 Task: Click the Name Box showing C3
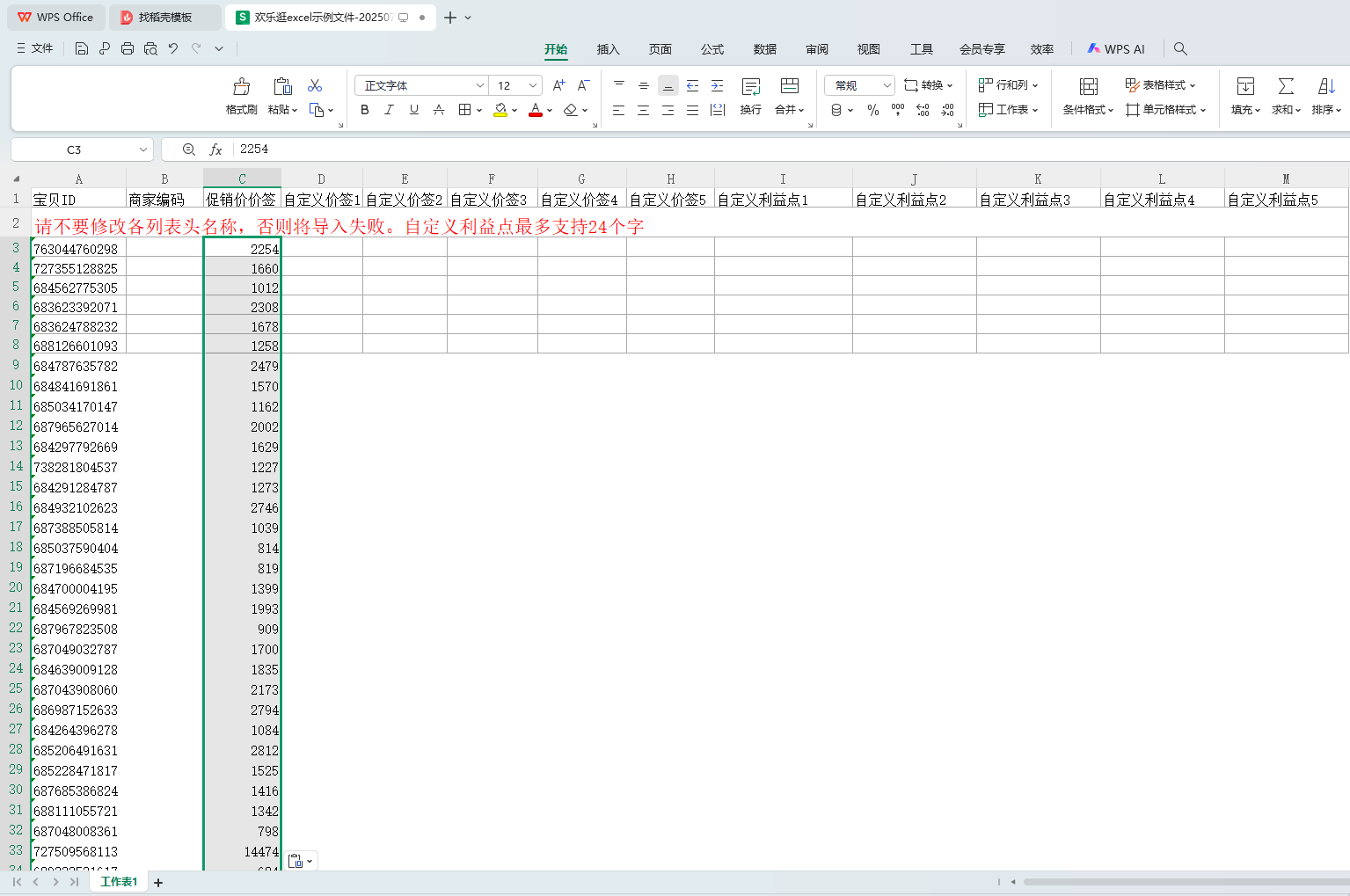pos(75,149)
